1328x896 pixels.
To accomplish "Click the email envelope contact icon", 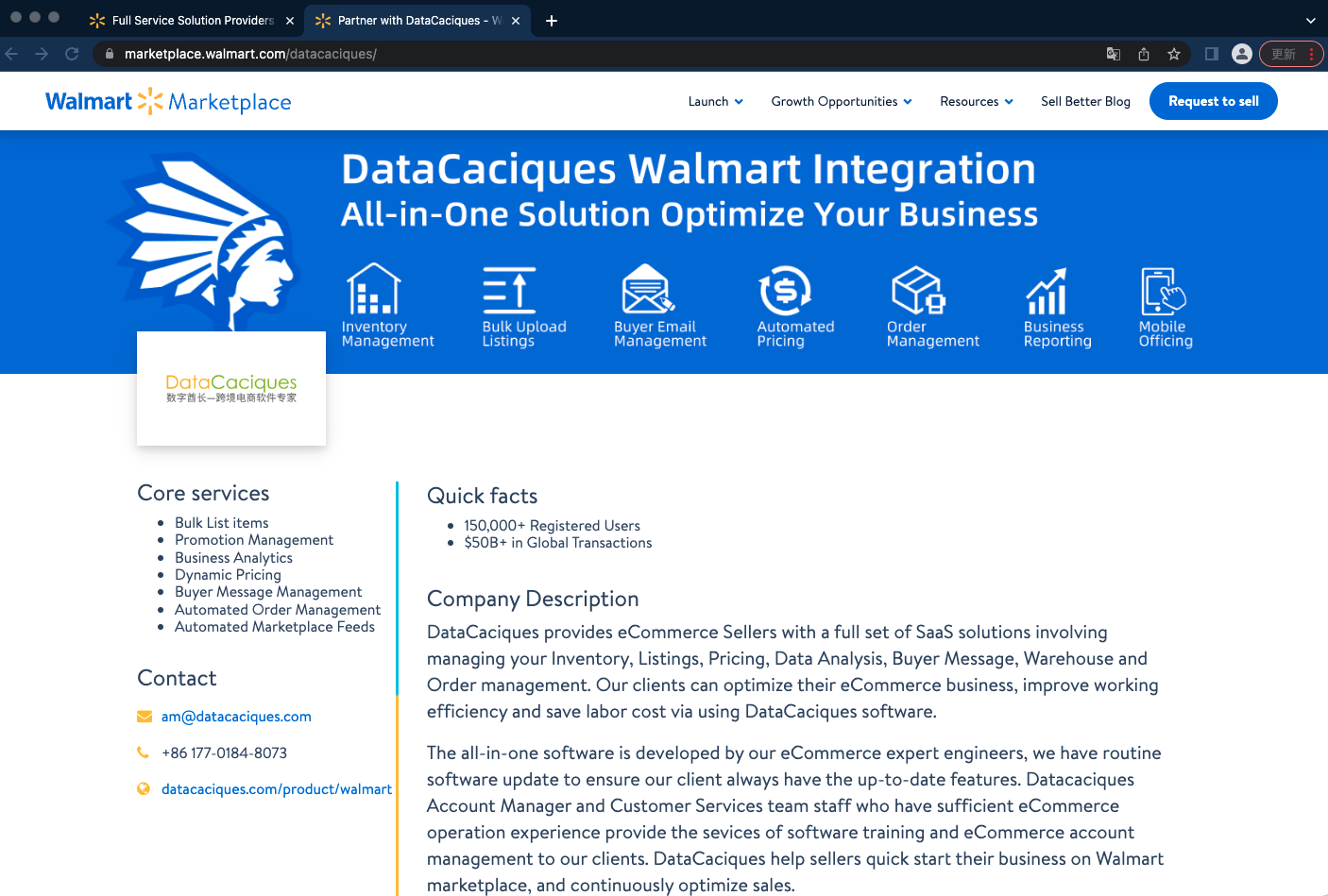I will (x=145, y=717).
